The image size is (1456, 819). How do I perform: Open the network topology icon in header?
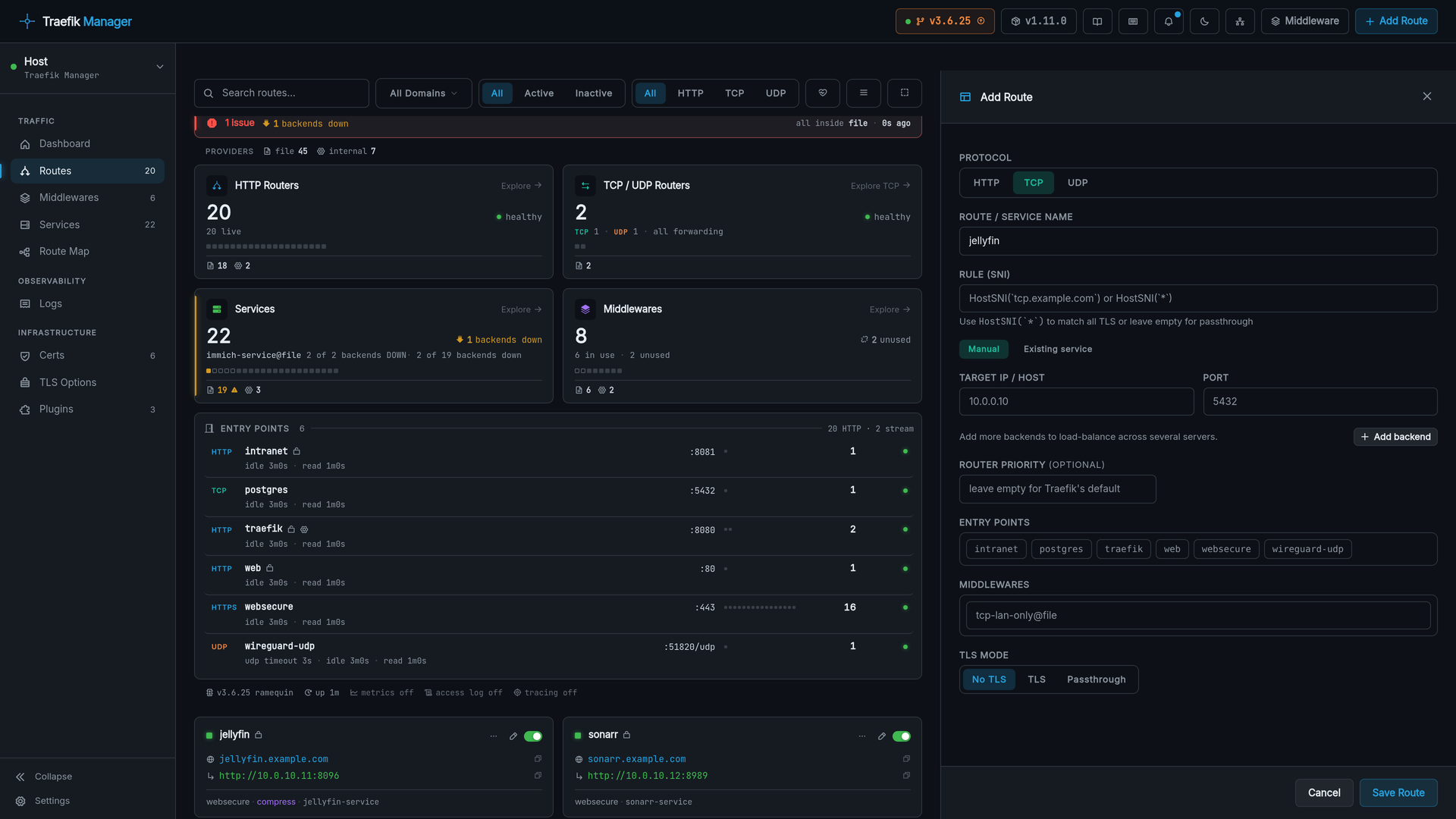[1240, 21]
